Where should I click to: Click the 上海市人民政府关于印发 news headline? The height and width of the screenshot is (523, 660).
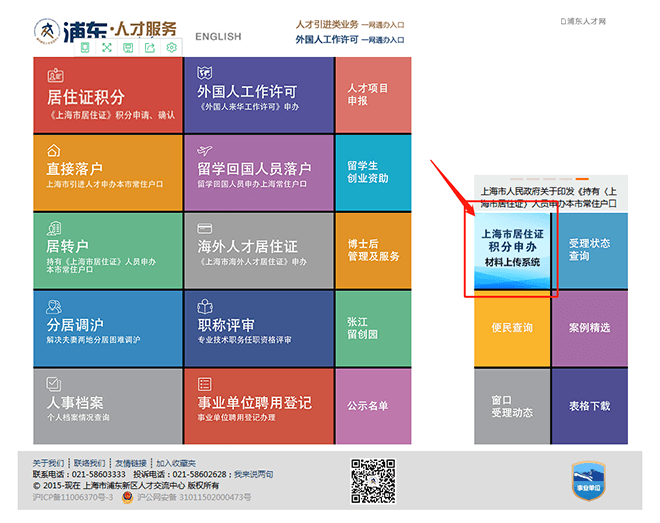point(549,197)
